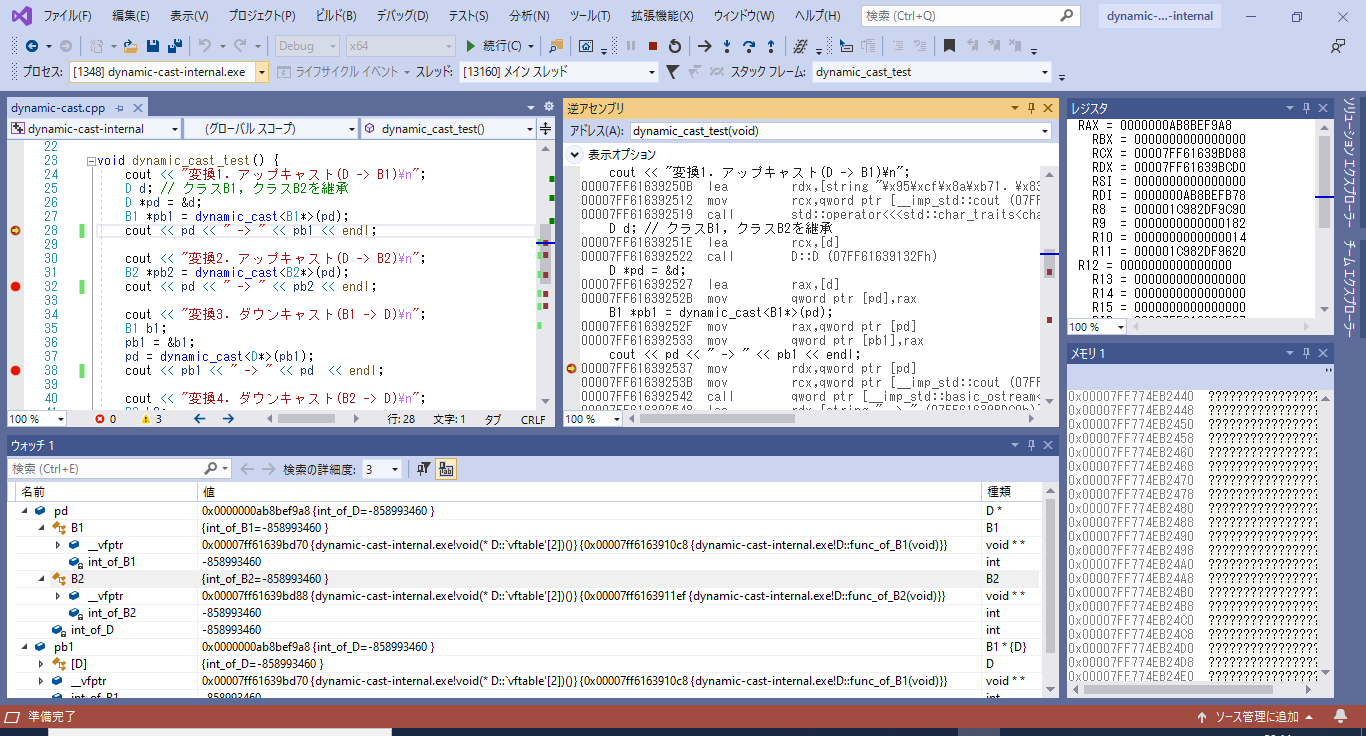Click the next issue arrow in editor footer
This screenshot has height=736, width=1366.
coord(228,419)
